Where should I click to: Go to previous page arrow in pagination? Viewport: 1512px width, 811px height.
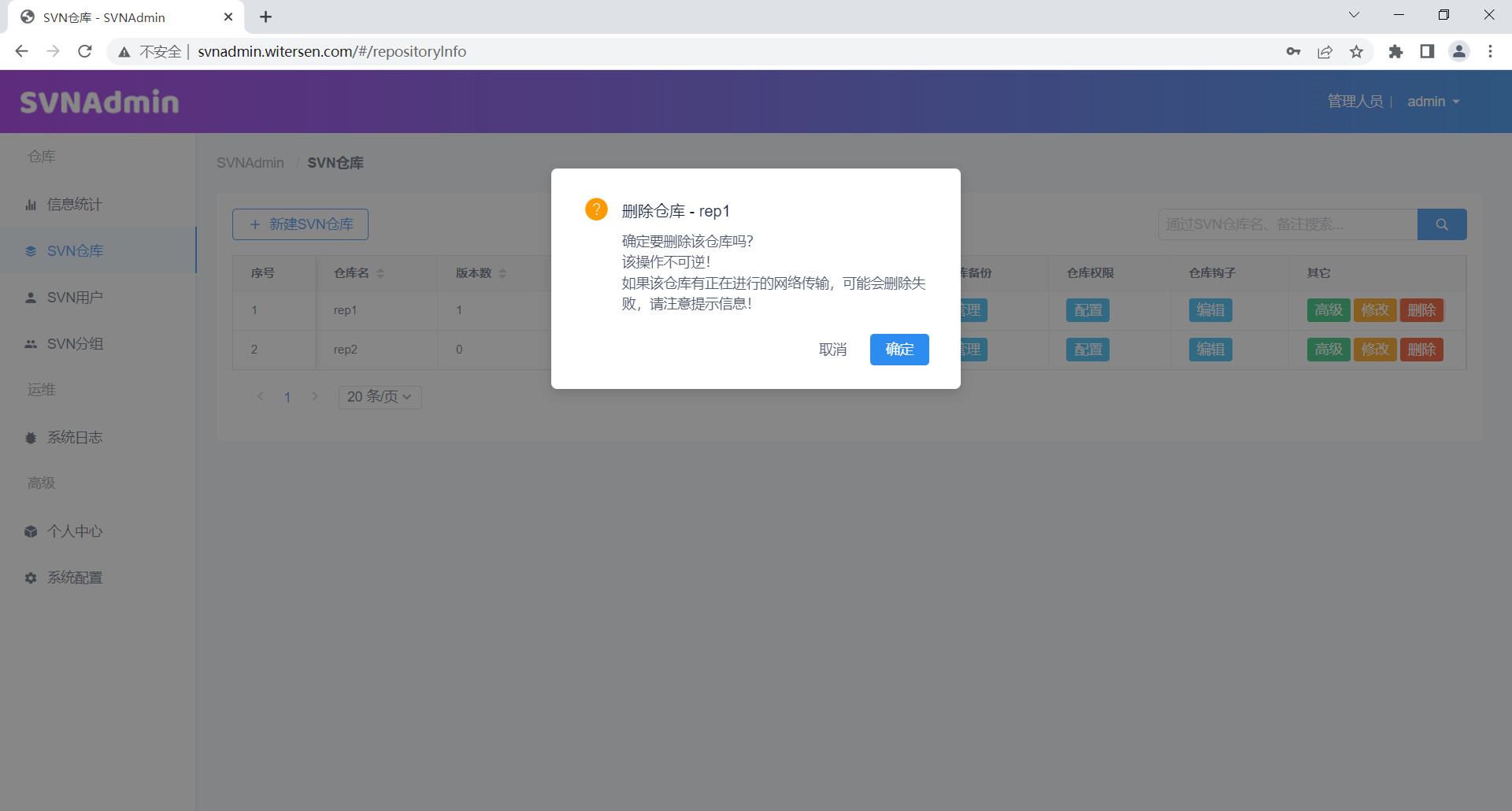pyautogui.click(x=261, y=396)
